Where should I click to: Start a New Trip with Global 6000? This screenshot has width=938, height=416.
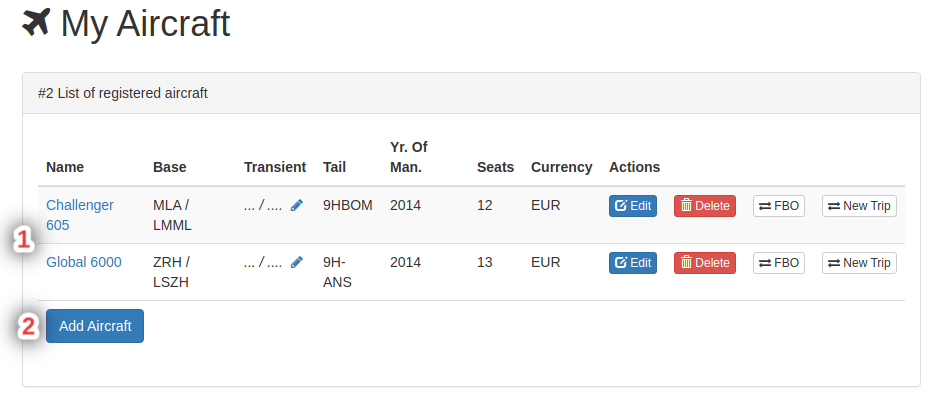pyautogui.click(x=859, y=263)
